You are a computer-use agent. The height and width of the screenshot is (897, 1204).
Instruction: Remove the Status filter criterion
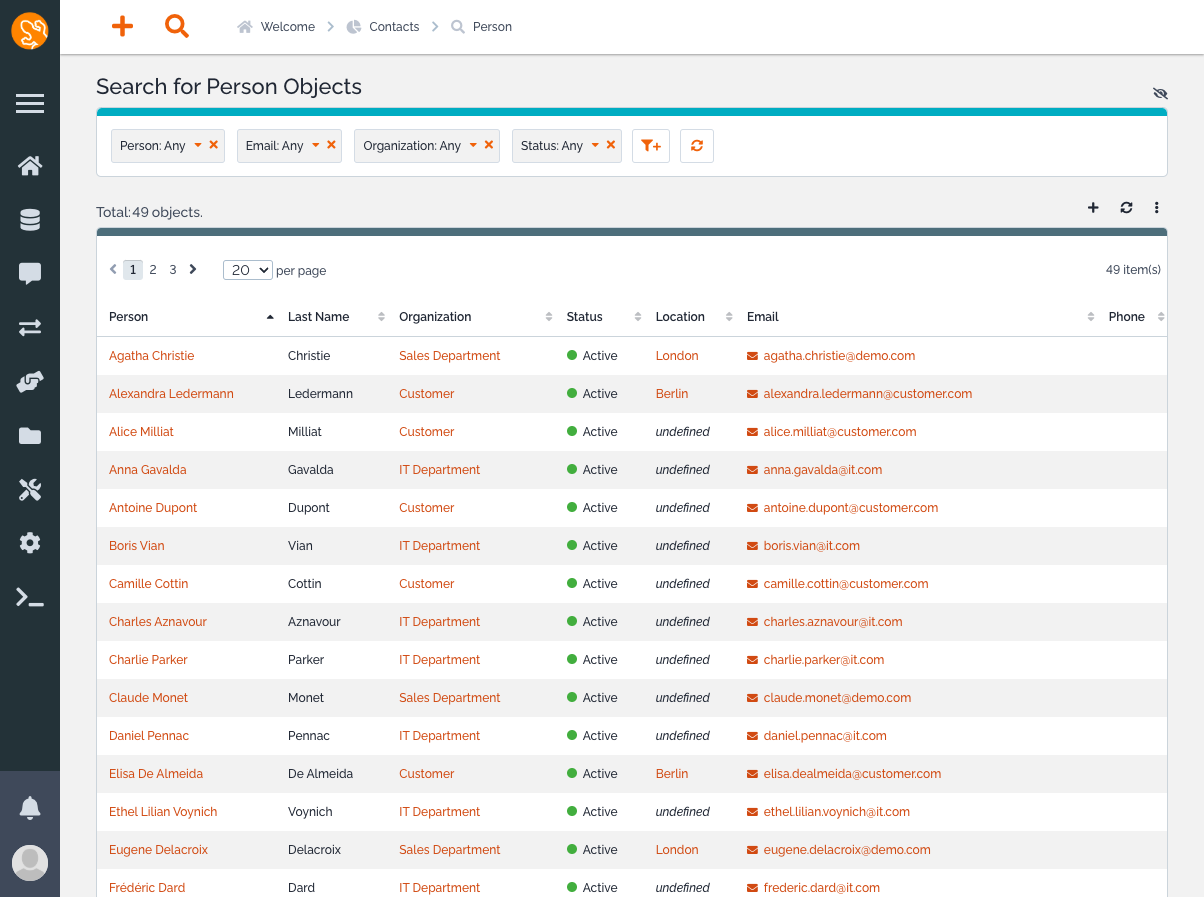tap(611, 145)
